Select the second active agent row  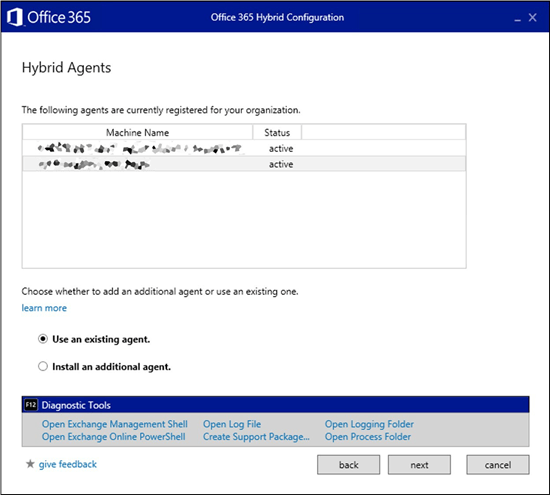(244, 164)
